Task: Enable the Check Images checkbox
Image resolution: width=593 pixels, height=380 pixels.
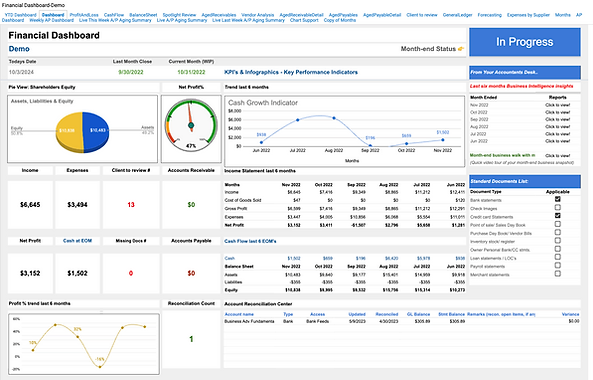Action: coord(557,208)
